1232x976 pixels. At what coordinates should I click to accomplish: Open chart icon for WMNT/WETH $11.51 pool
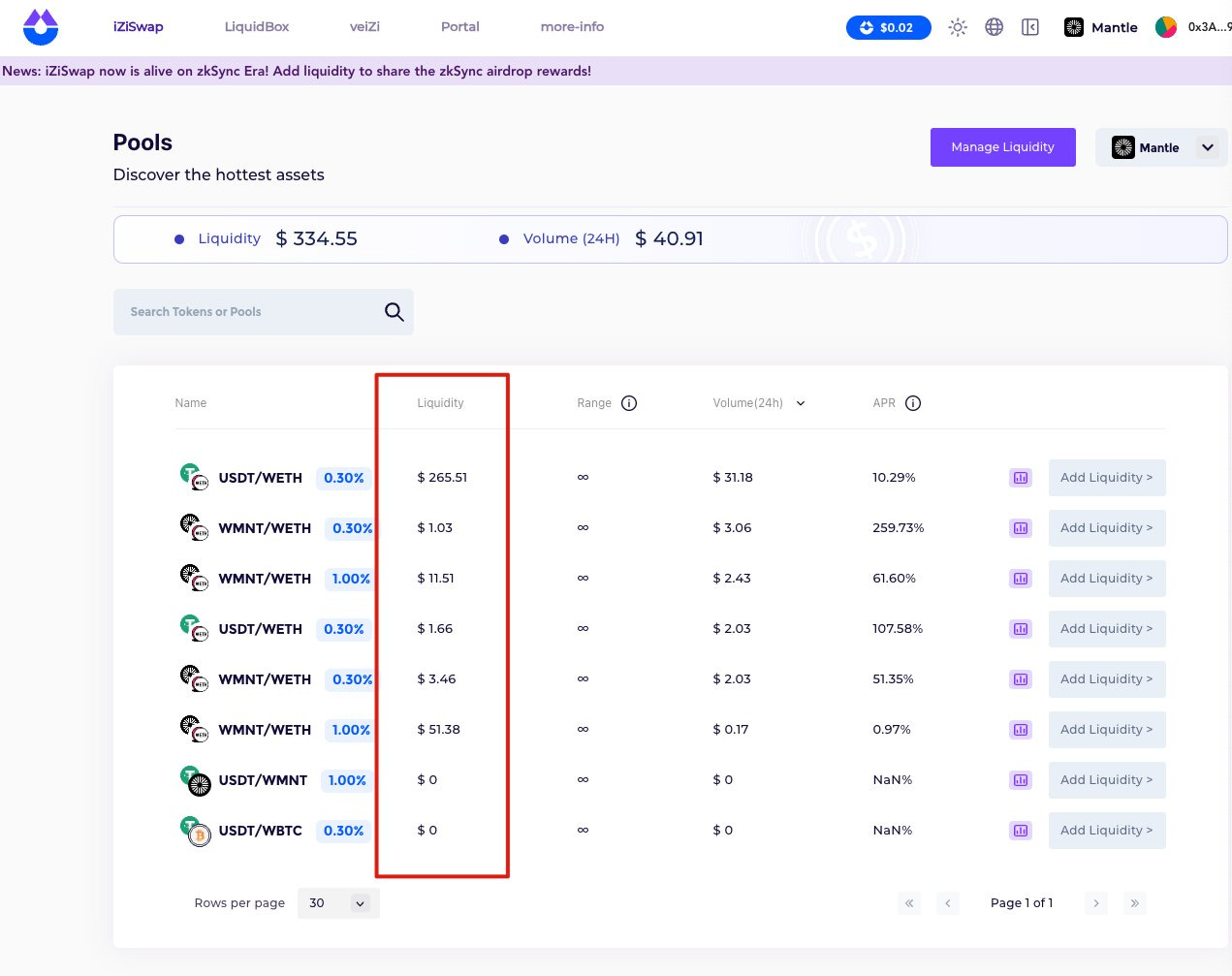coord(1021,579)
